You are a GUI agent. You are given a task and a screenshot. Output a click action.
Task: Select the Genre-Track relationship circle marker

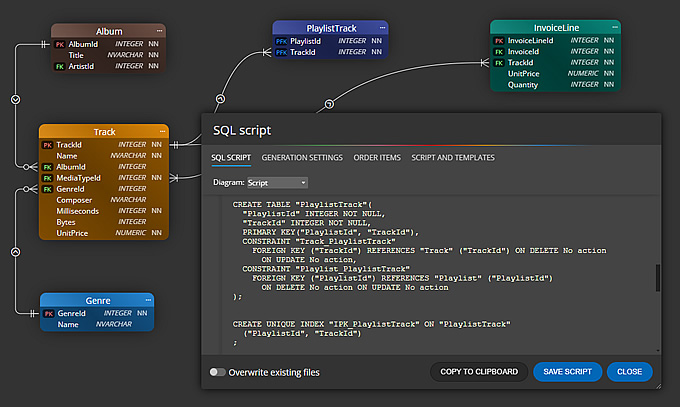pyautogui.click(x=16, y=252)
